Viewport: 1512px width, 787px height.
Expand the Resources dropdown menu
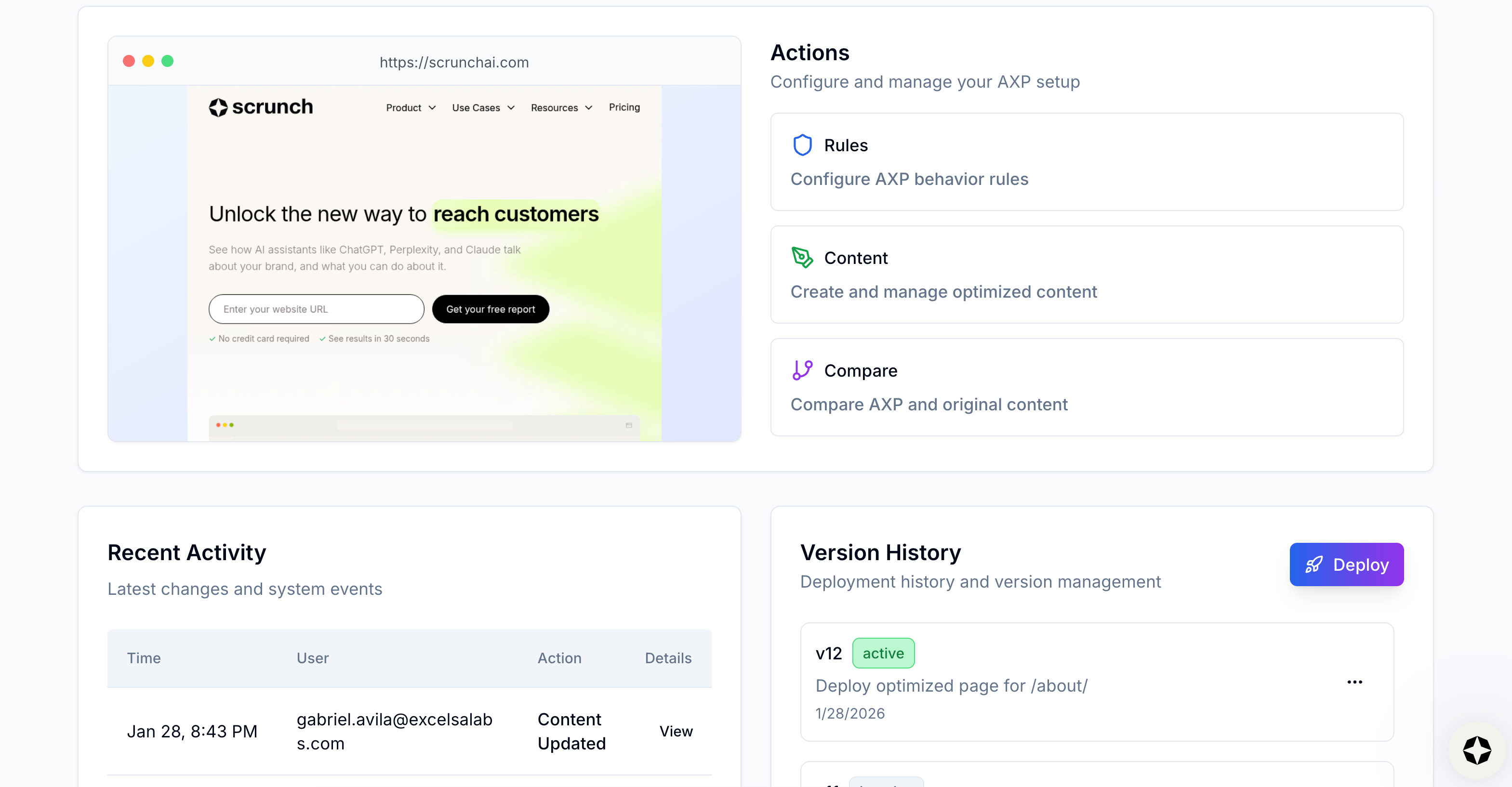coord(561,107)
